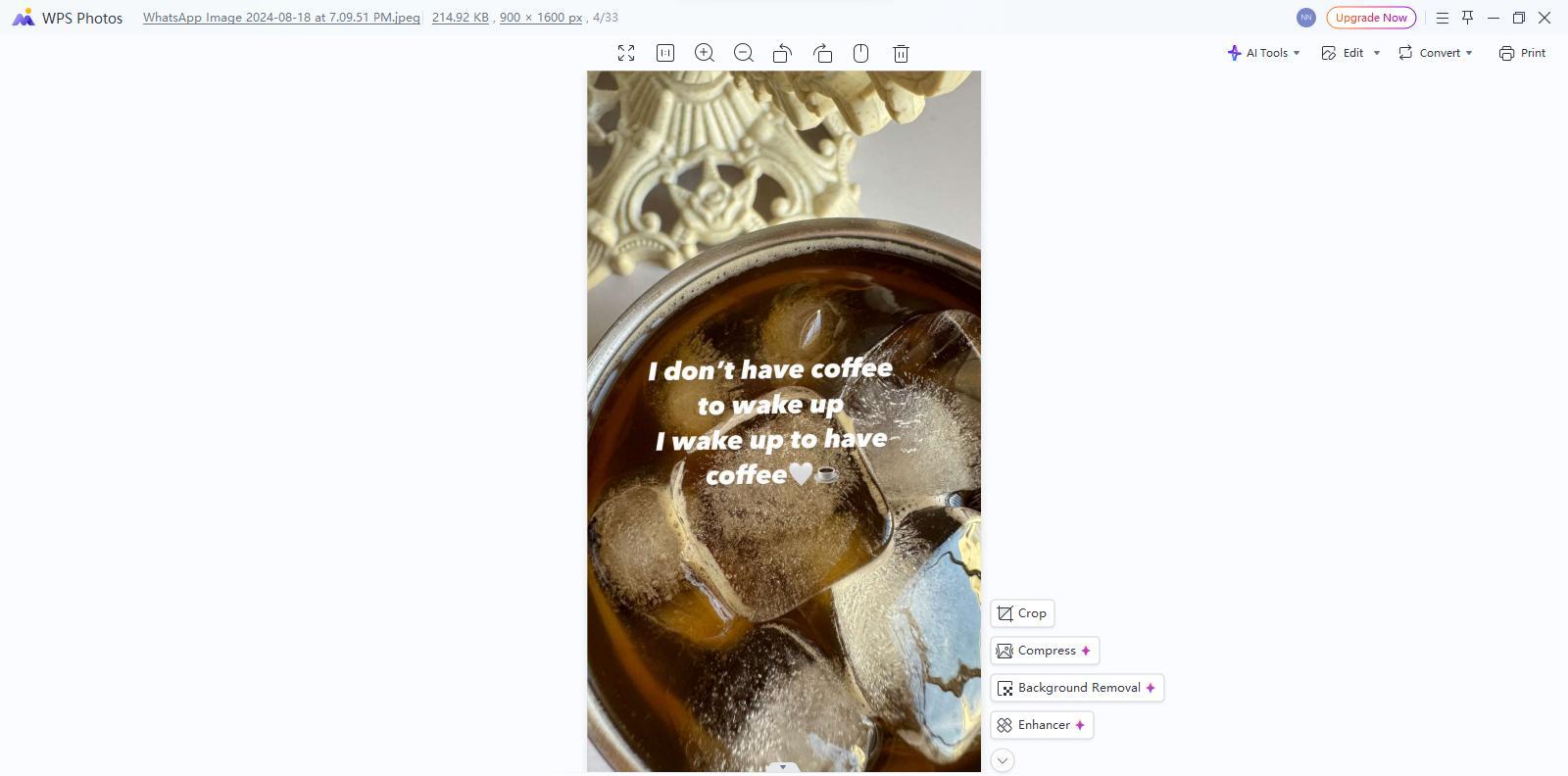Zoom out of the photo

tap(744, 53)
